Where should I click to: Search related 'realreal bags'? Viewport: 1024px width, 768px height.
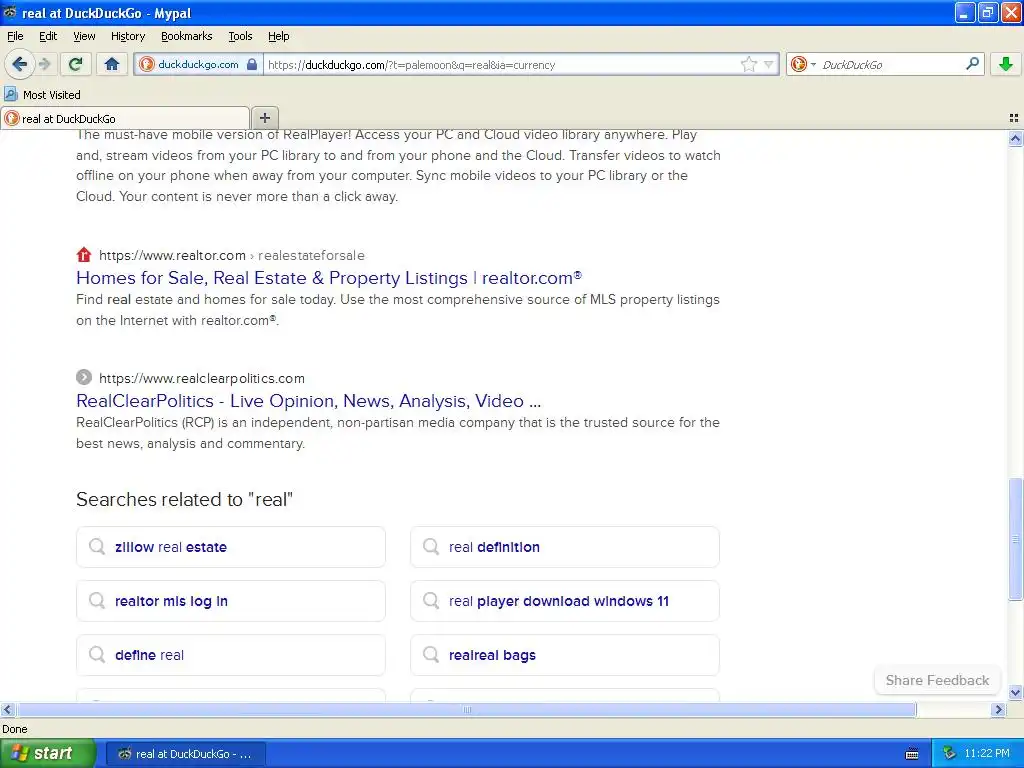click(564, 655)
